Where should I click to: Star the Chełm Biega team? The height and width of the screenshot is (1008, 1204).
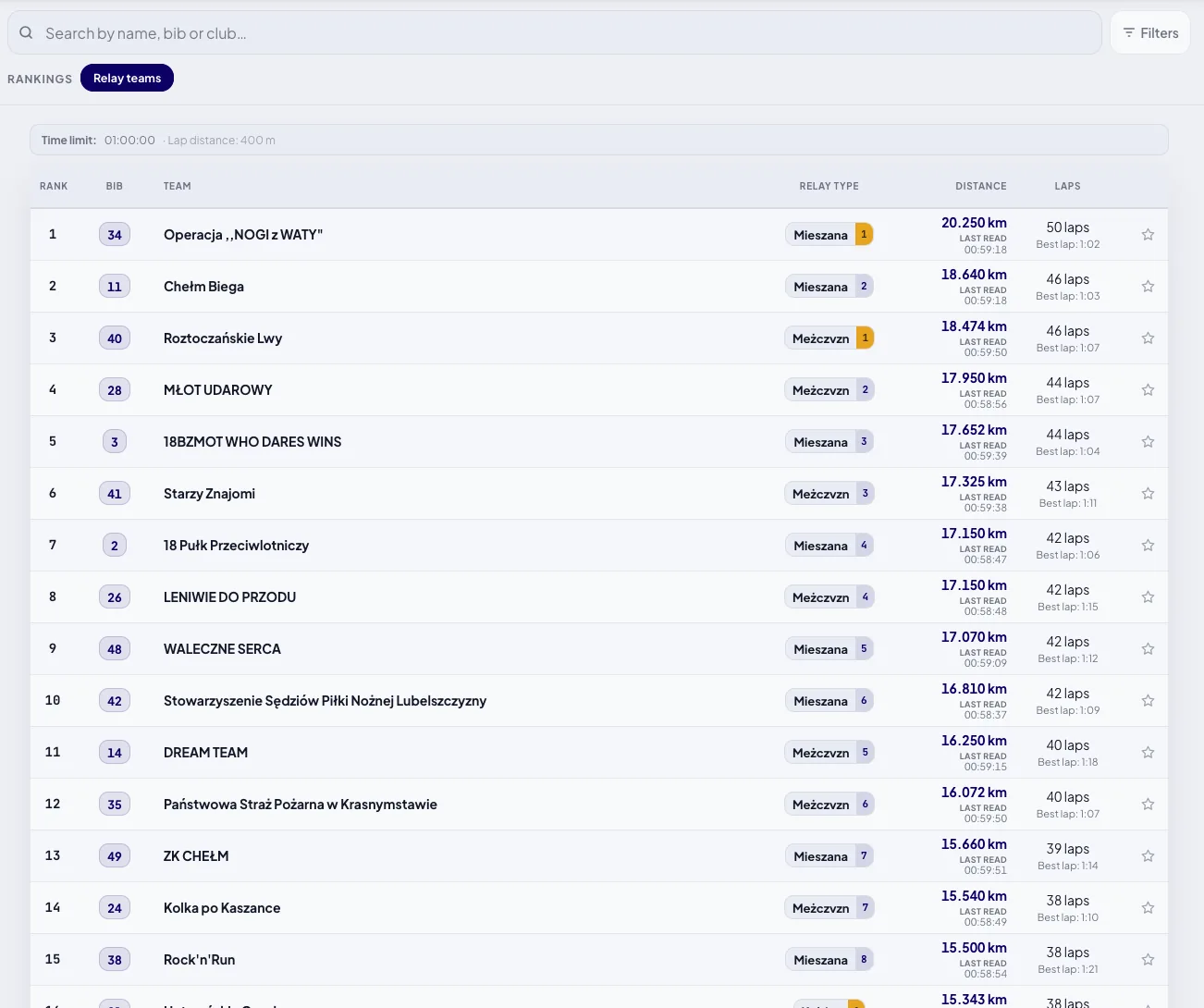(1148, 287)
